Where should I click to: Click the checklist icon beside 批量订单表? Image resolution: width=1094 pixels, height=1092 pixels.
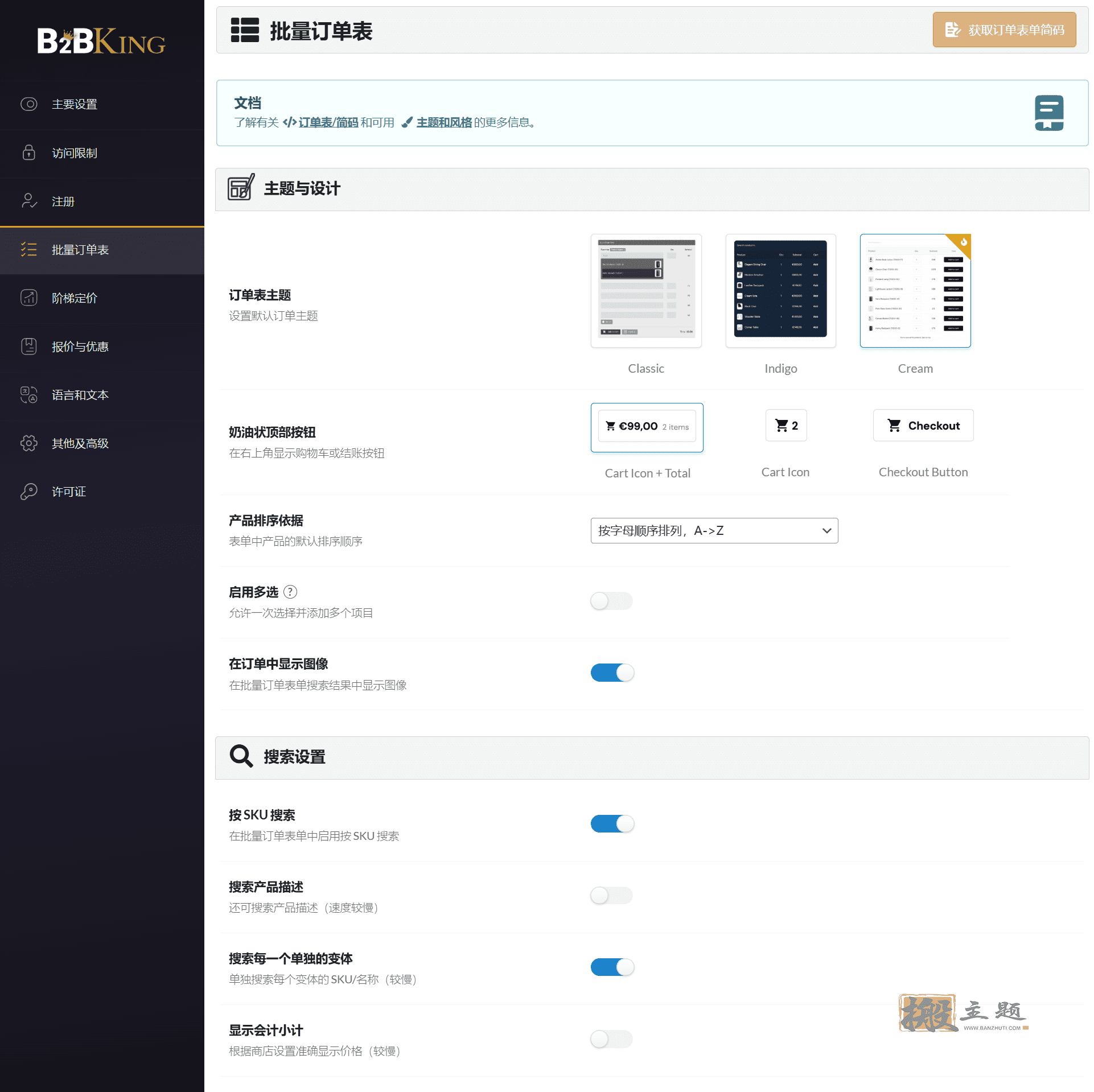pyautogui.click(x=29, y=249)
